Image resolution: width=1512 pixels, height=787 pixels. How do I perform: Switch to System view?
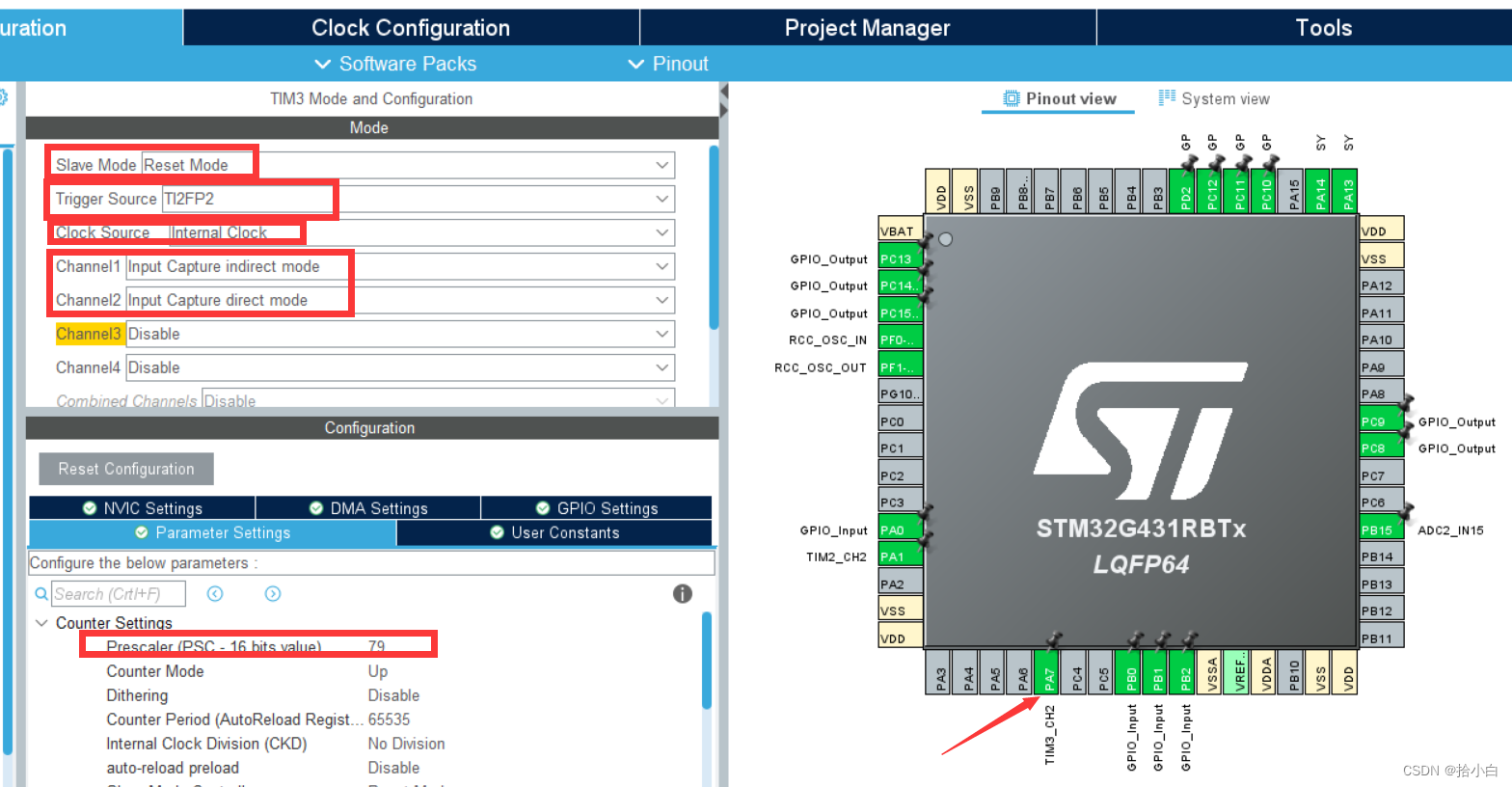coord(1213,98)
